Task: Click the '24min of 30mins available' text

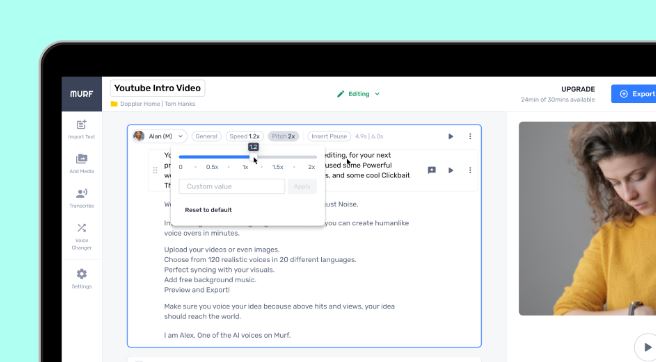Action: (558, 100)
